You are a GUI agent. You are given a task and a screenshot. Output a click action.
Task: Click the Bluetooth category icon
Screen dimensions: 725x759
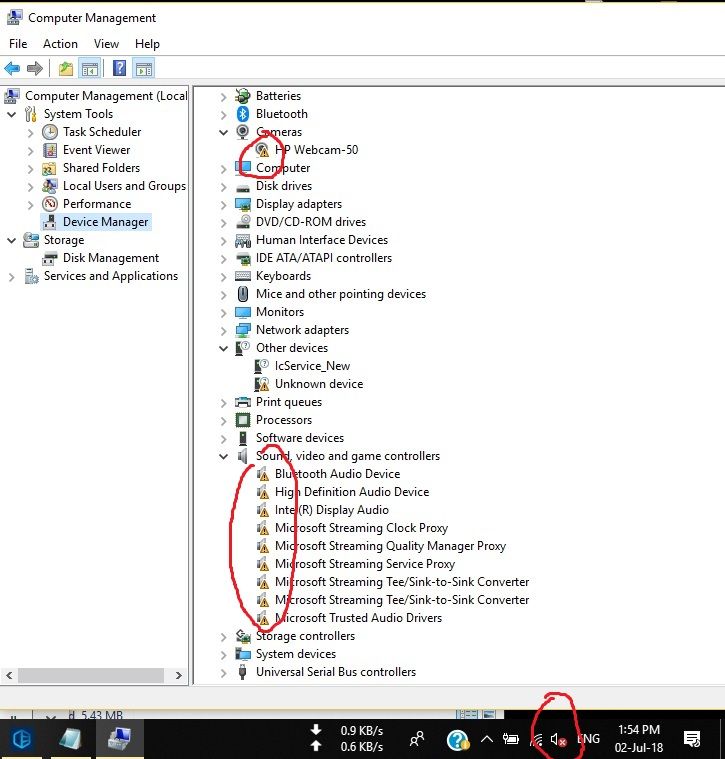(x=242, y=114)
